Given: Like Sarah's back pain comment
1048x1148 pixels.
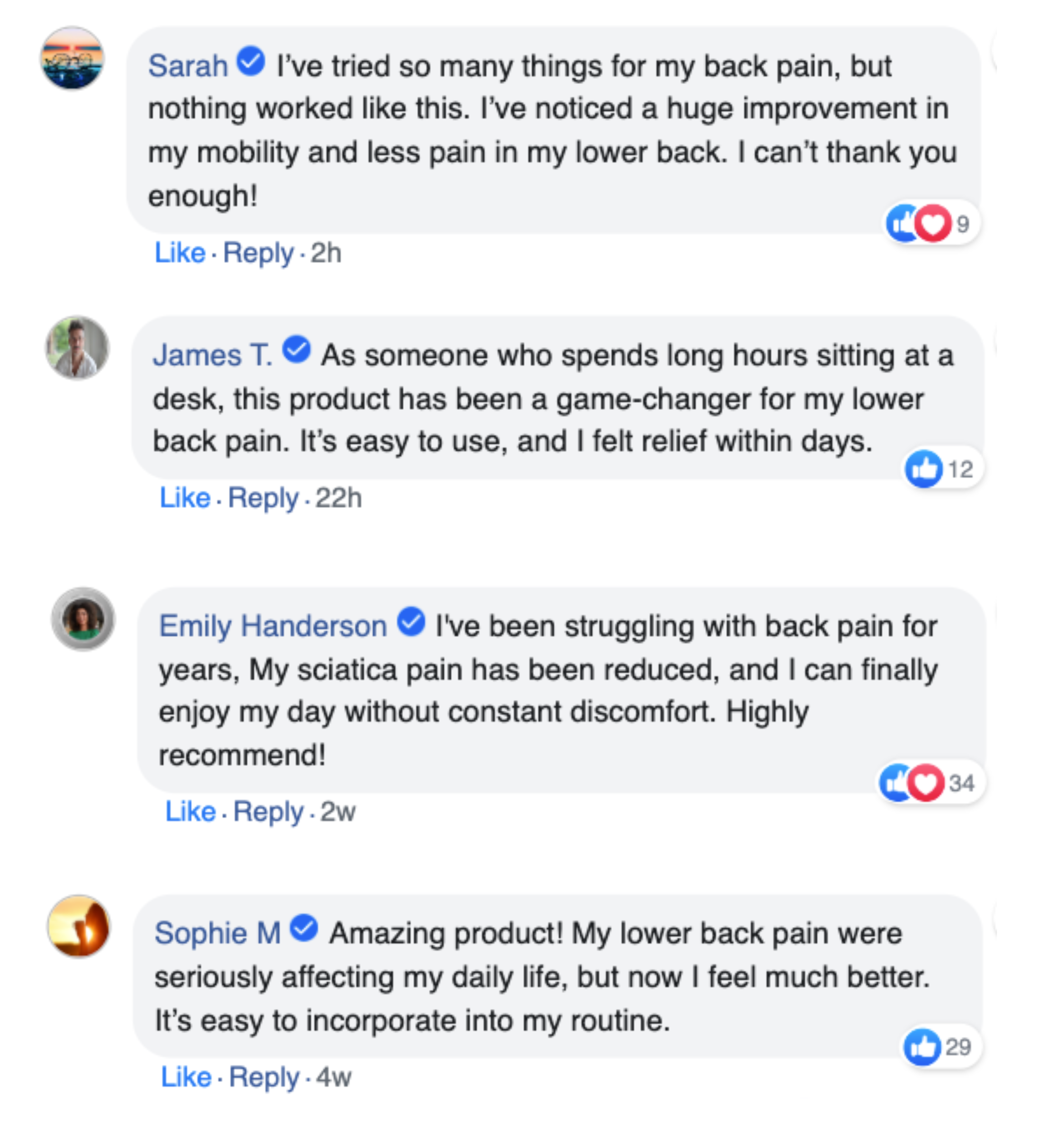Looking at the screenshot, I should pos(180,253).
